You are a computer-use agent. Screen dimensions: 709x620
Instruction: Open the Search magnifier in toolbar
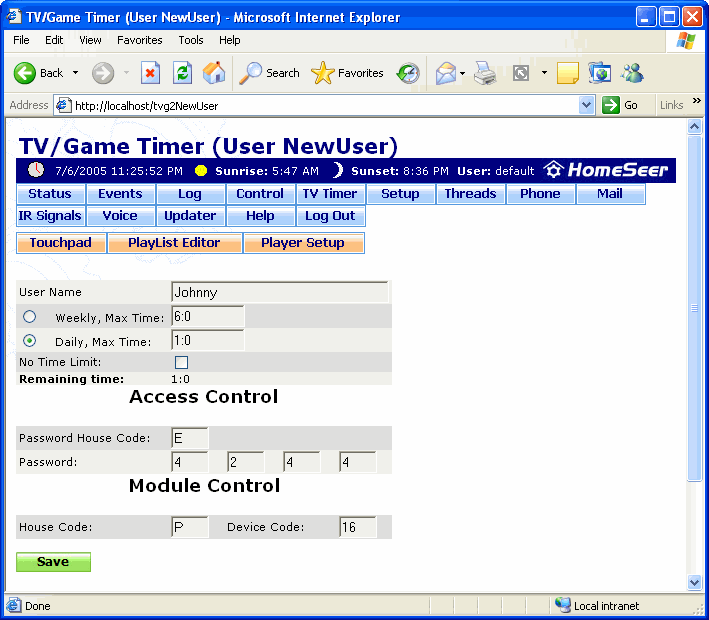click(251, 73)
